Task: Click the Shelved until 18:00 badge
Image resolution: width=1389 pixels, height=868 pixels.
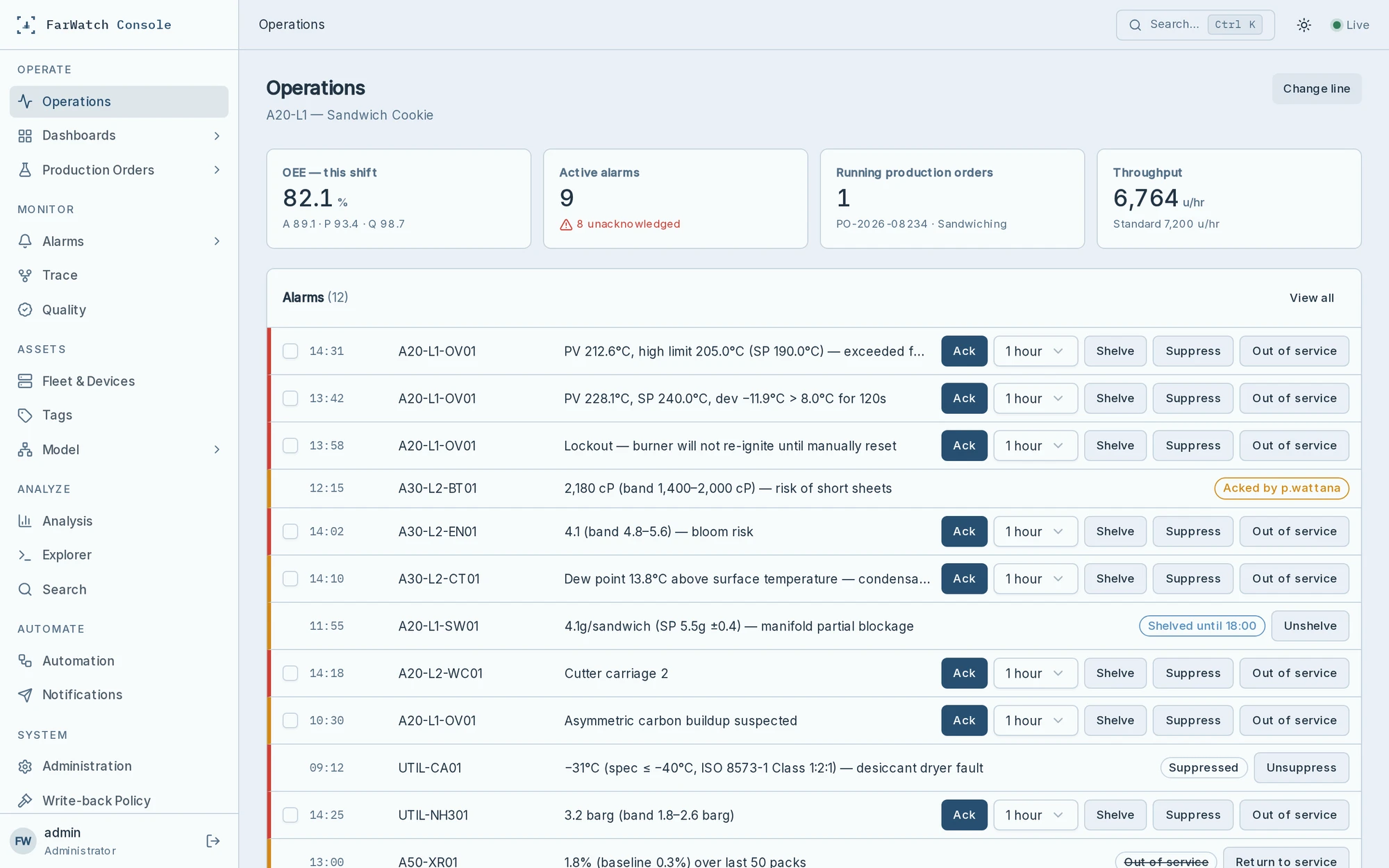Action: 1201,626
